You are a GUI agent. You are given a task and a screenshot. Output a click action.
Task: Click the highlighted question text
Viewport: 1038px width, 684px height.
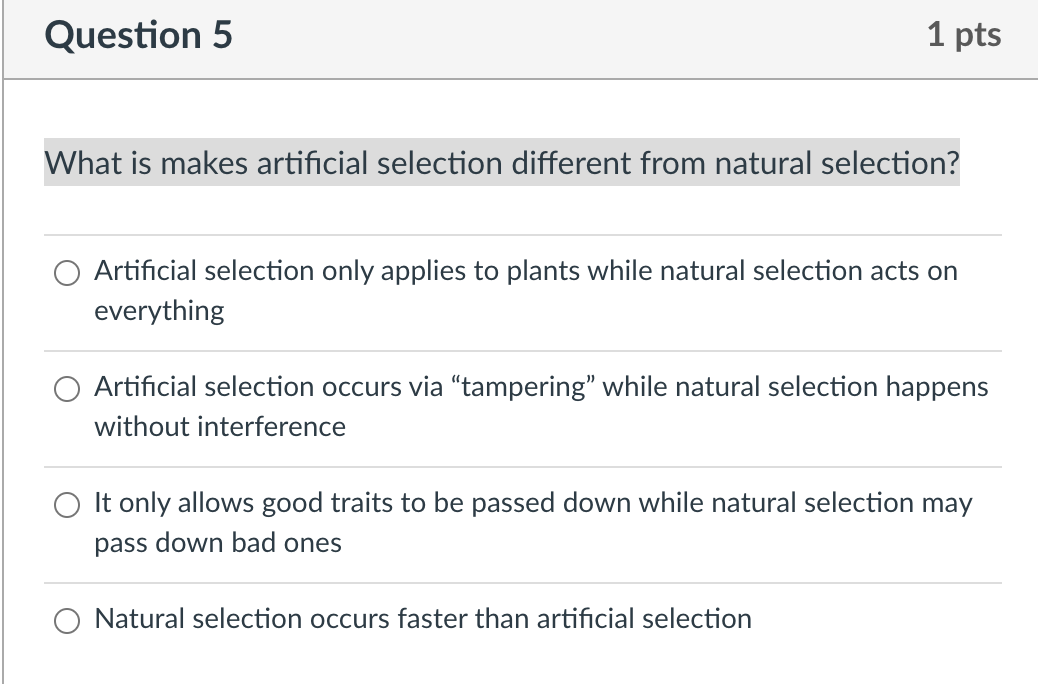[502, 162]
